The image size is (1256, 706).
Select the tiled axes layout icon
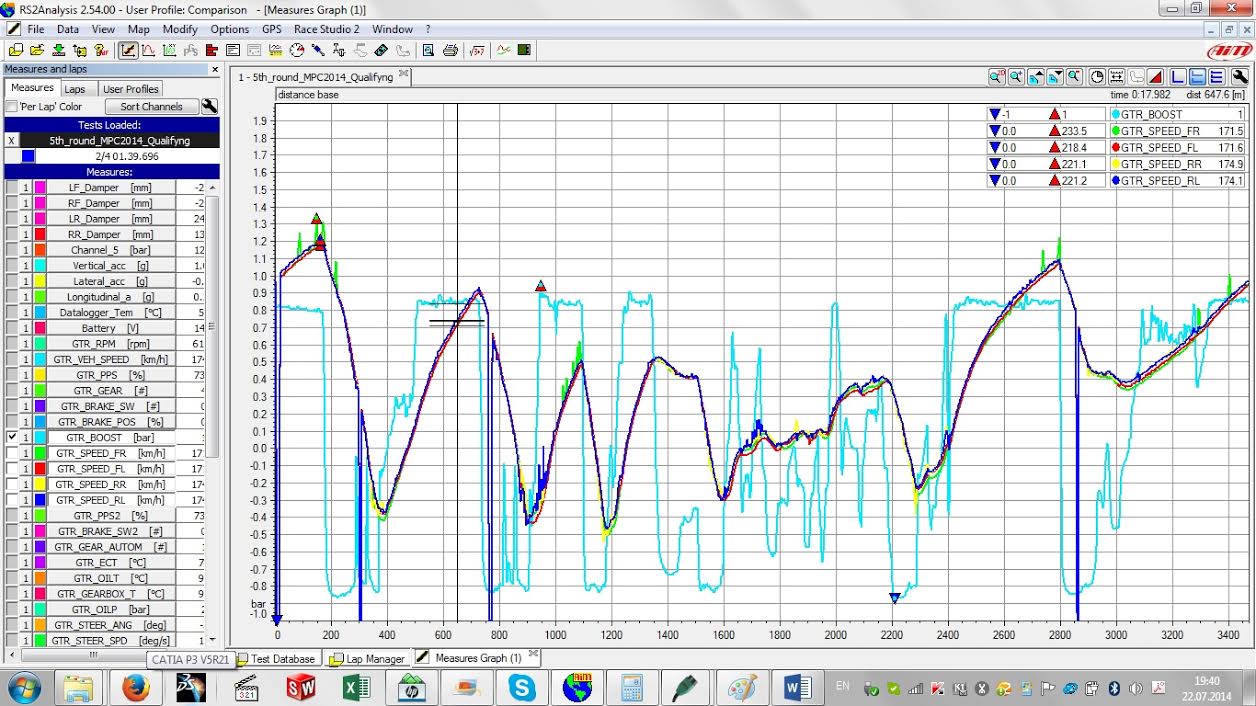pos(1197,76)
